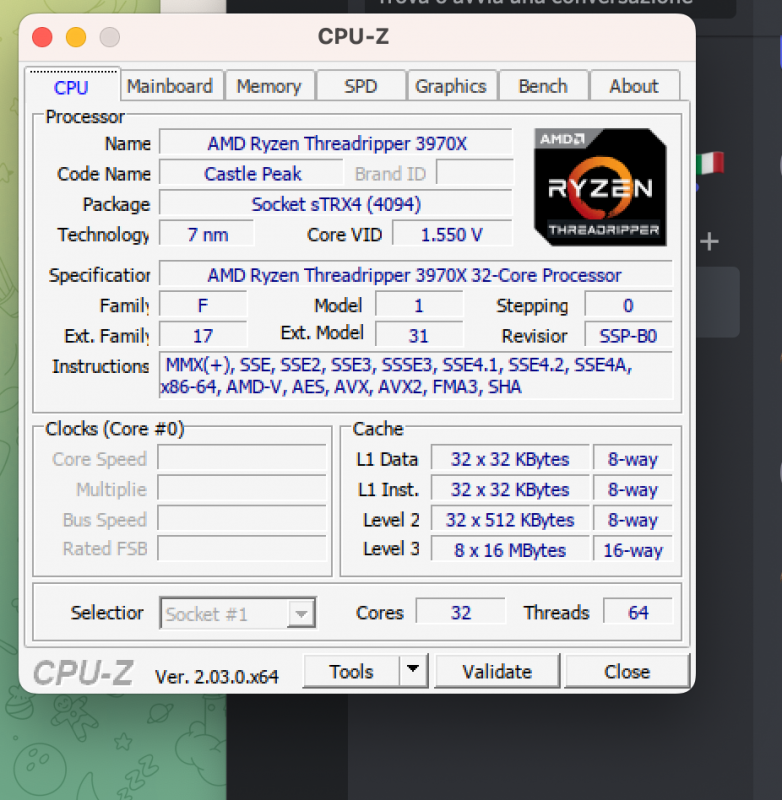The image size is (782, 800).
Task: Click the Name field AMD Ryzen Threadripper 3970X
Action: pos(336,143)
